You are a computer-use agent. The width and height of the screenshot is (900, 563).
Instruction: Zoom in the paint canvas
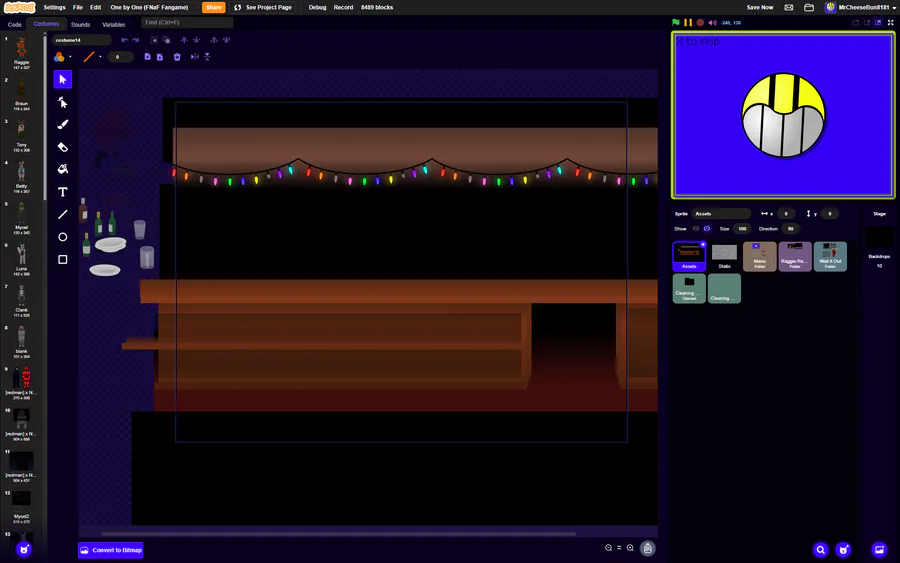630,548
